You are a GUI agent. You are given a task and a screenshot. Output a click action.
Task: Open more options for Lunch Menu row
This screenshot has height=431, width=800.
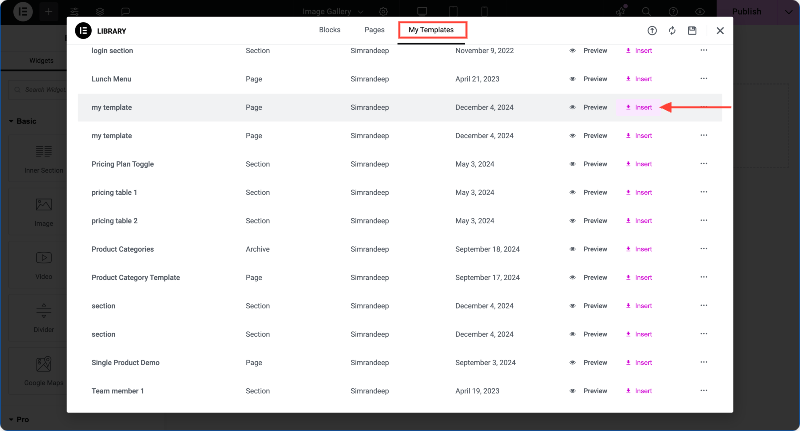pyautogui.click(x=704, y=79)
